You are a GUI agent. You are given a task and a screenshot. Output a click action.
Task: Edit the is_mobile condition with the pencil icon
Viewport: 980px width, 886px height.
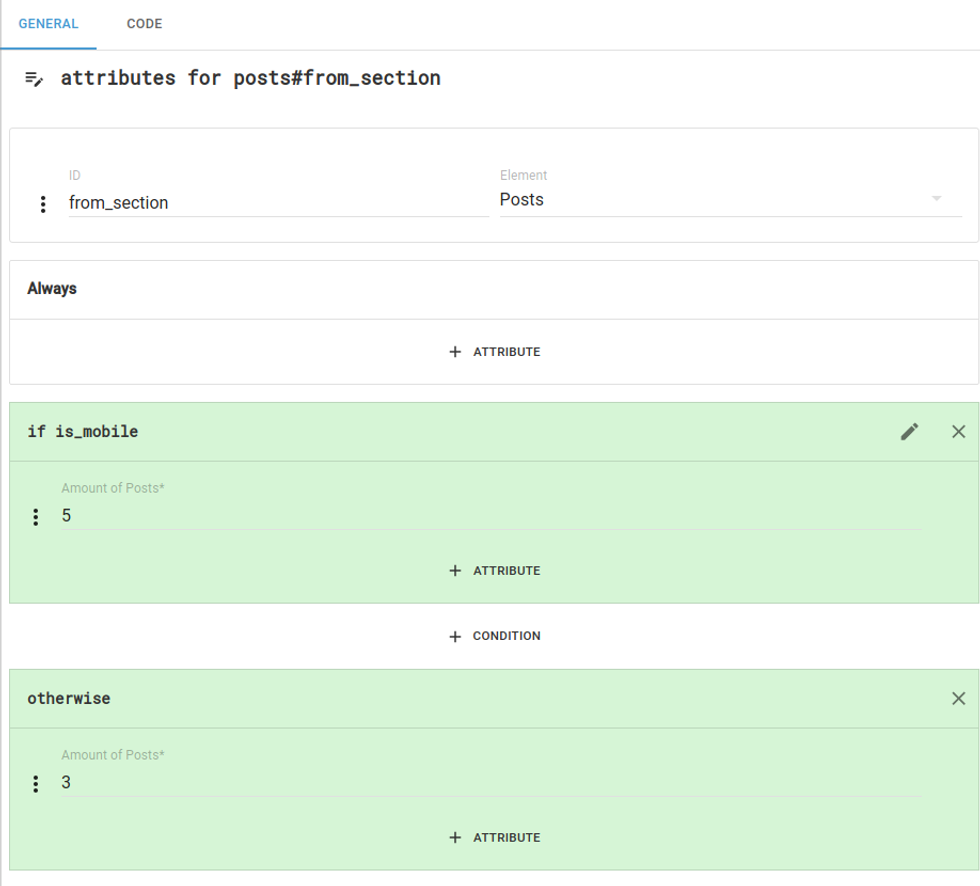(x=909, y=432)
